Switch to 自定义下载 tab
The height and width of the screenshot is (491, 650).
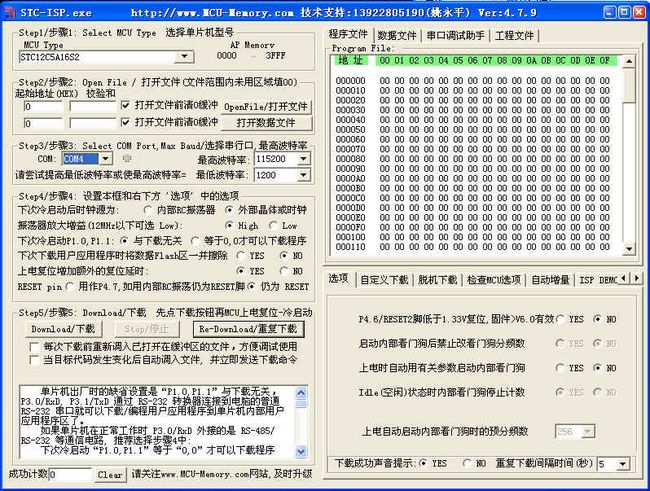coord(384,280)
